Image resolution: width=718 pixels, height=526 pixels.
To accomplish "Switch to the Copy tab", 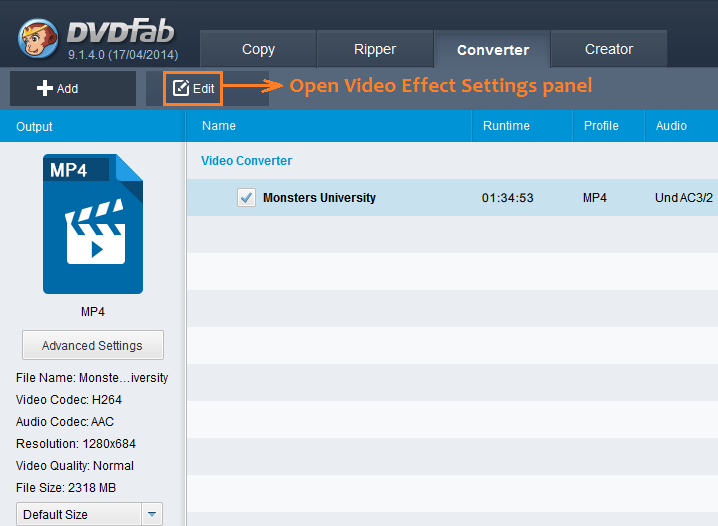I will pos(258,49).
